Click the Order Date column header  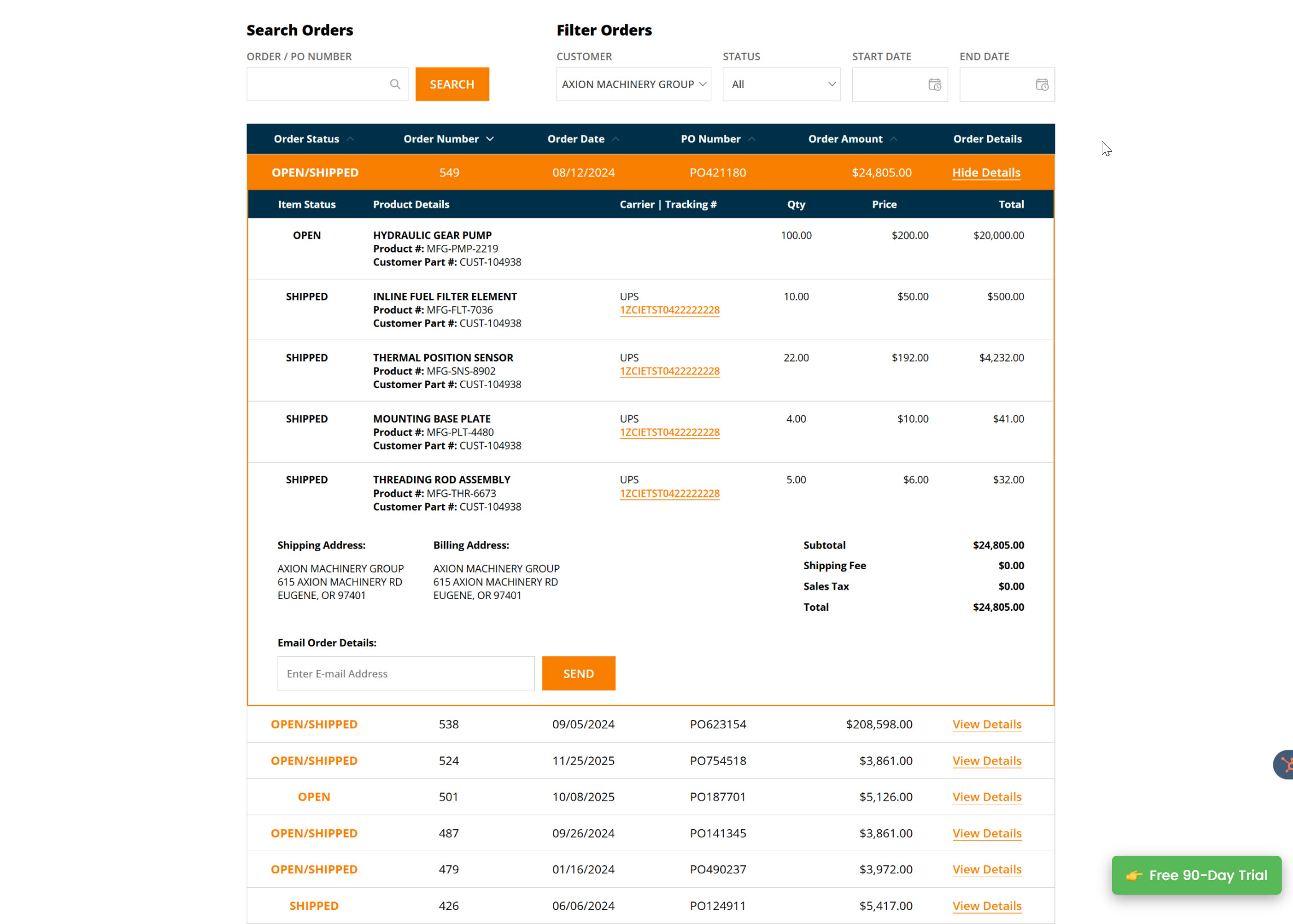click(575, 139)
